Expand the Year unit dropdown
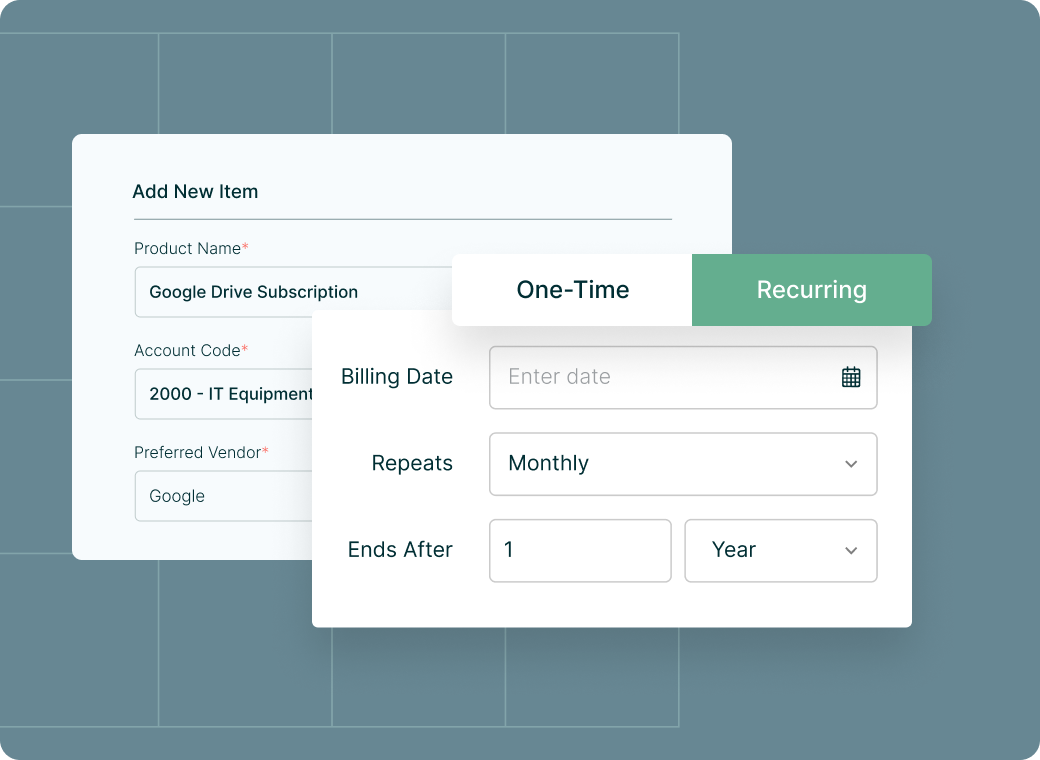The width and height of the screenshot is (1040, 760). pos(781,550)
